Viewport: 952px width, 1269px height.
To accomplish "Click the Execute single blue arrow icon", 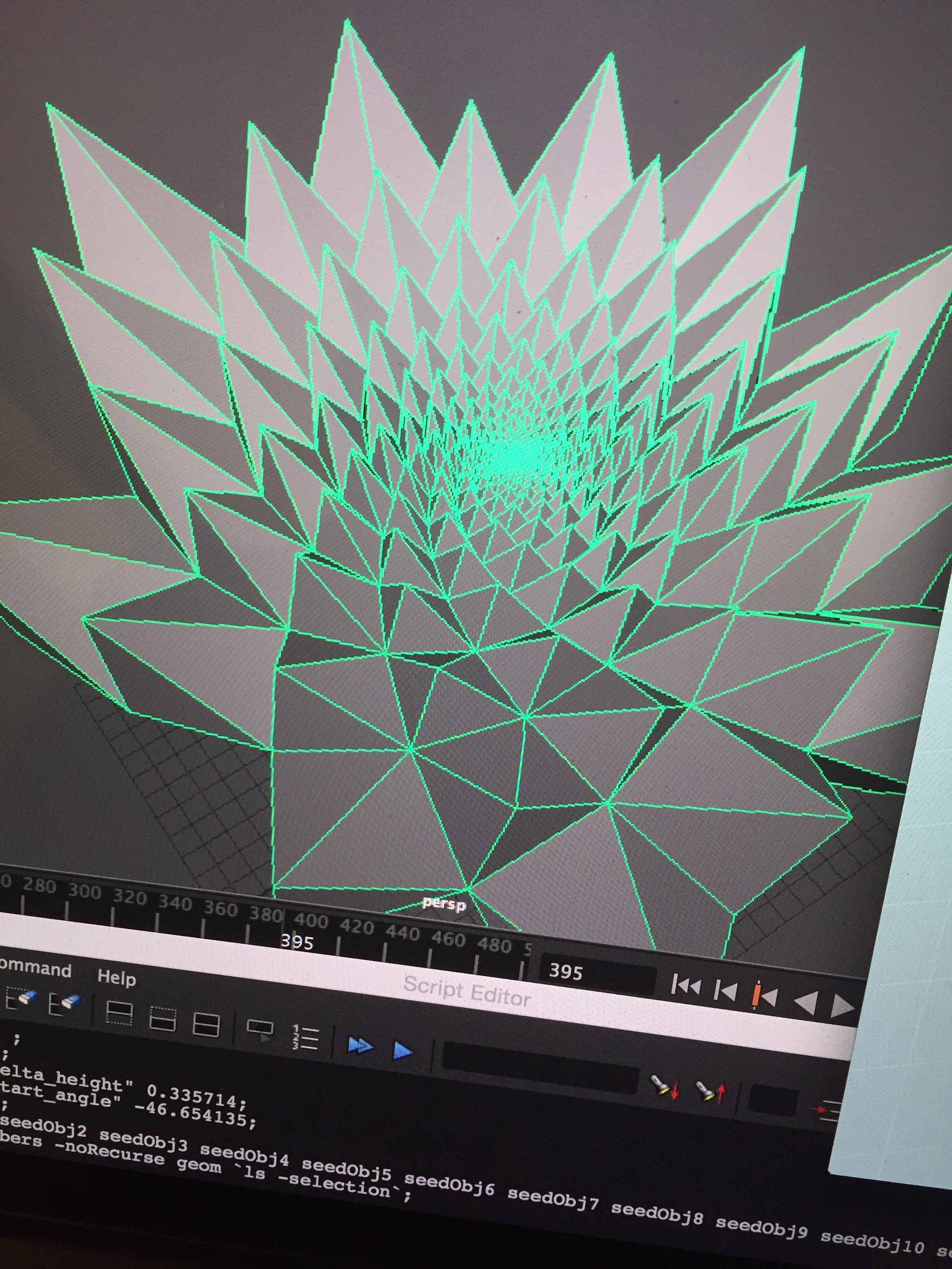I will click(x=403, y=1050).
